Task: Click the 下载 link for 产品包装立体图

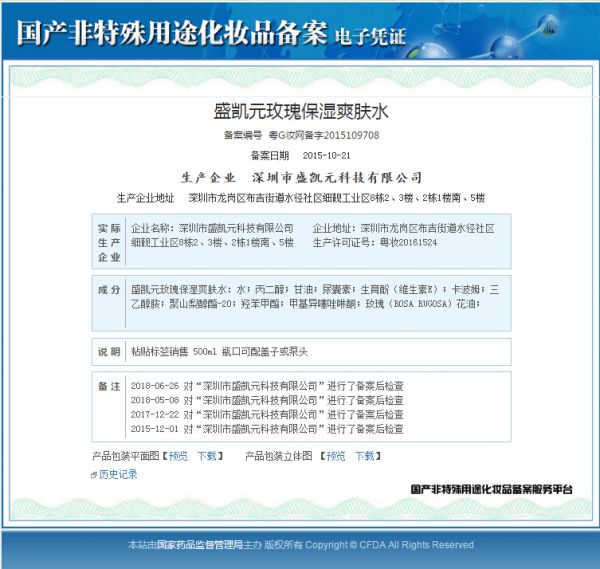Action: pyautogui.click(x=365, y=456)
